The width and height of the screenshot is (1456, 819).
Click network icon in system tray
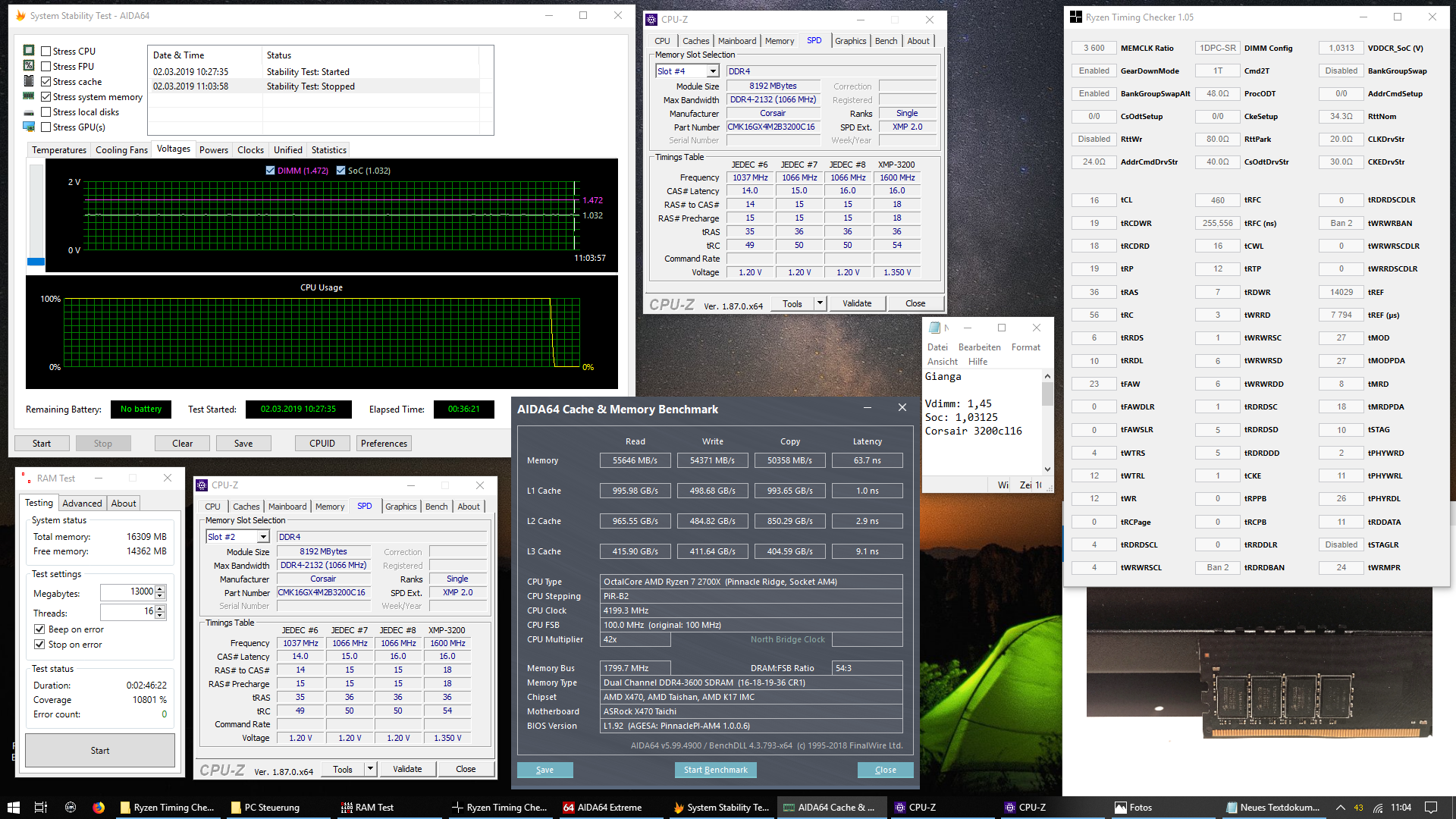[1378, 808]
